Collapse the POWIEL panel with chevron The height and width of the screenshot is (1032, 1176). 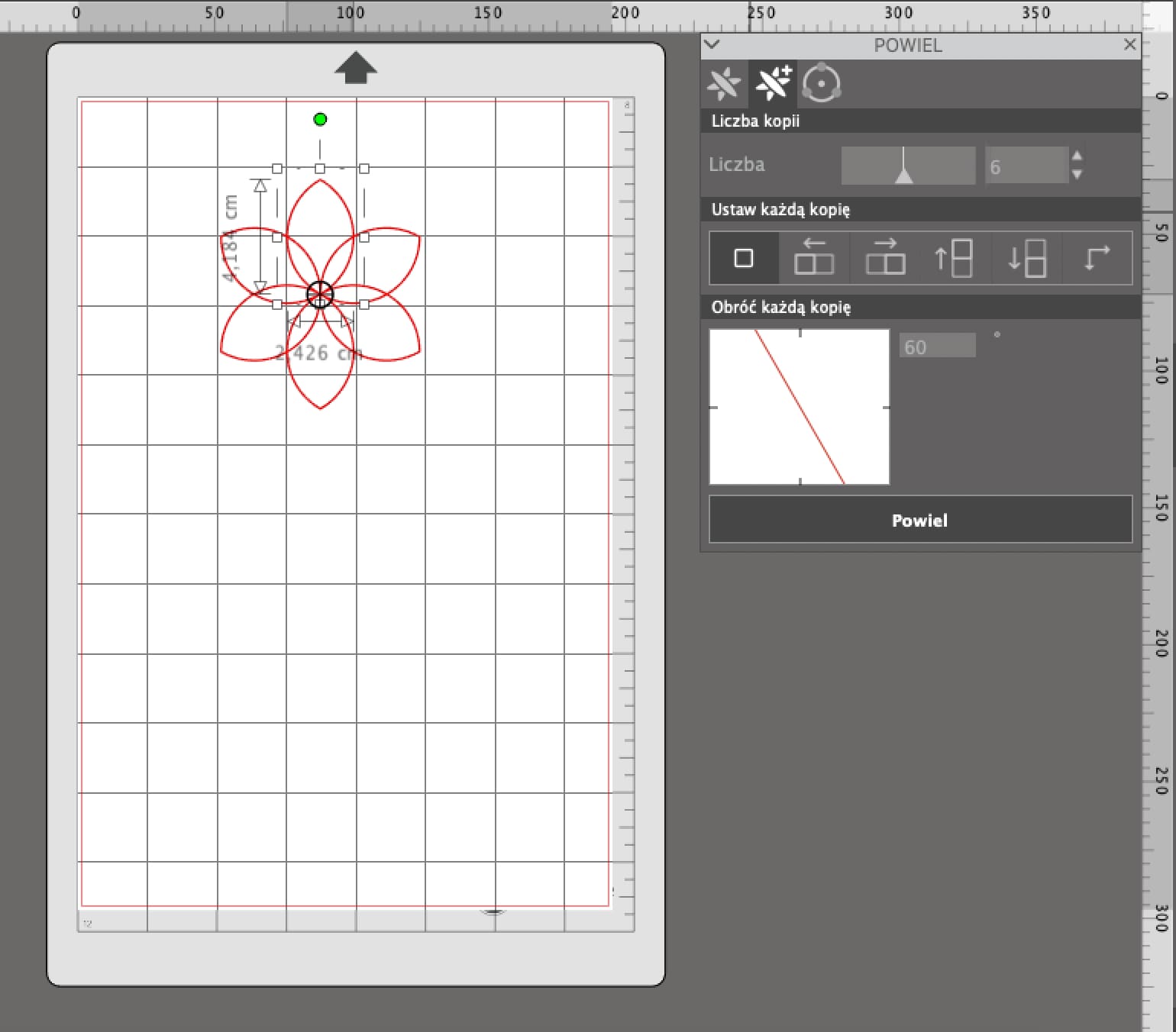[x=712, y=44]
